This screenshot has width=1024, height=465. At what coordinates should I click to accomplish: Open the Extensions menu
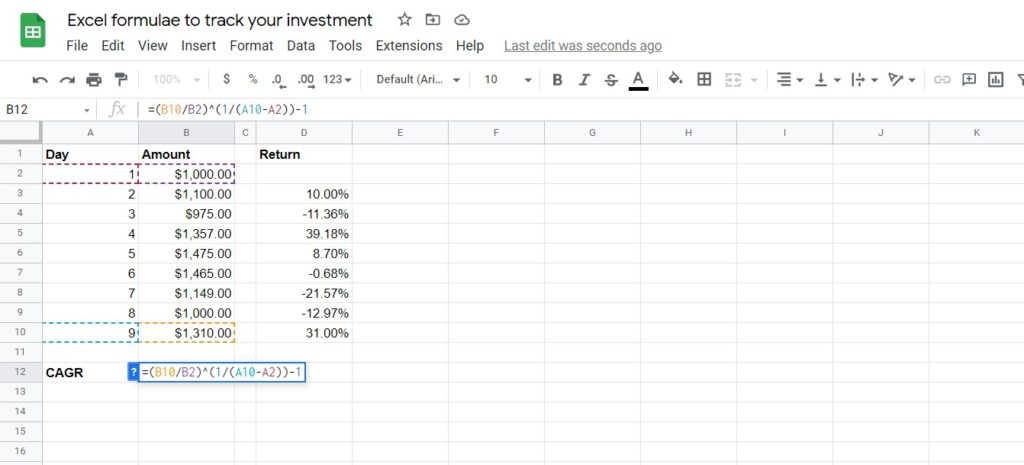click(x=408, y=46)
